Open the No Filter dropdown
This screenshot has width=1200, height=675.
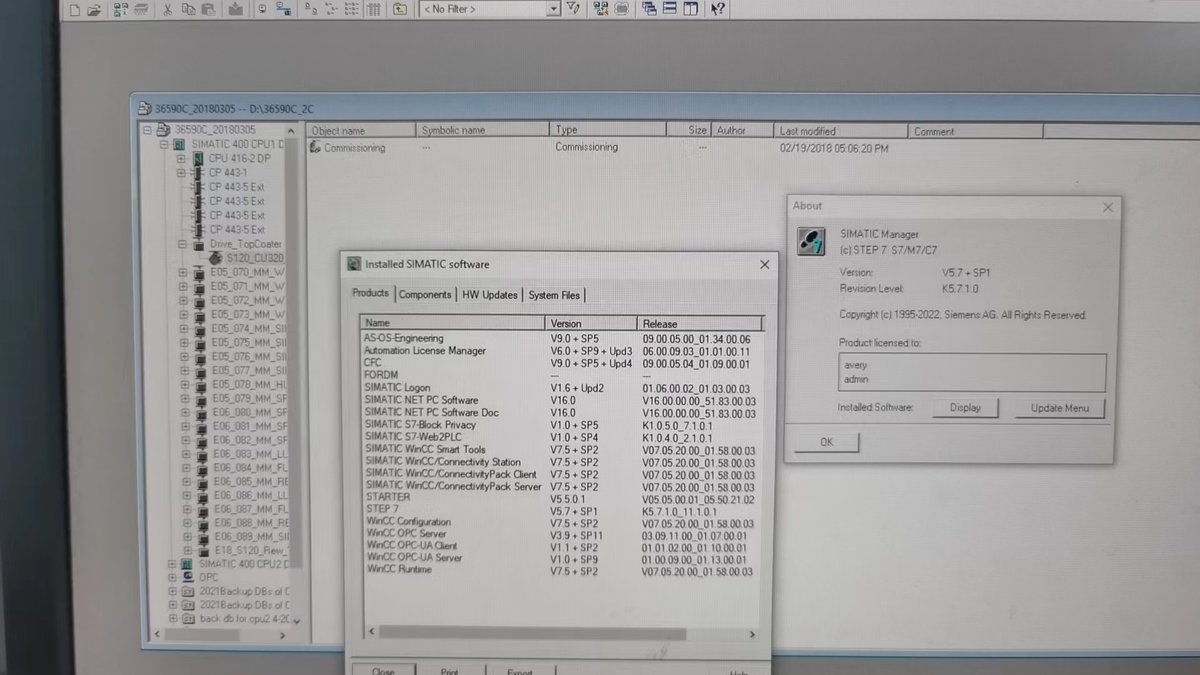(x=553, y=9)
